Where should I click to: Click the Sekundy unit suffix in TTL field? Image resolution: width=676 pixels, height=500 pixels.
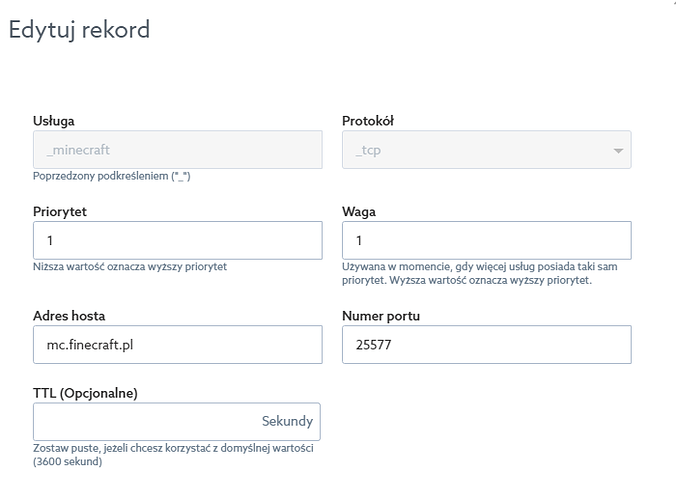tap(287, 421)
